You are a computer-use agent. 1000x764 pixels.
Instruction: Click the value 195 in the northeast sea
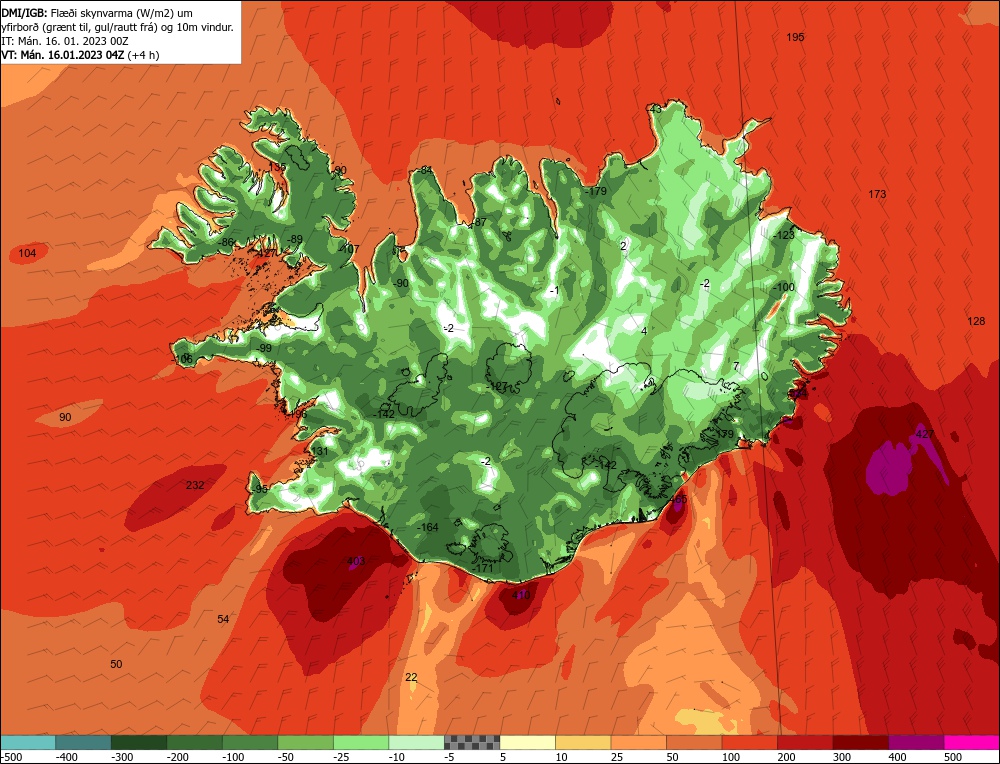[x=795, y=37]
